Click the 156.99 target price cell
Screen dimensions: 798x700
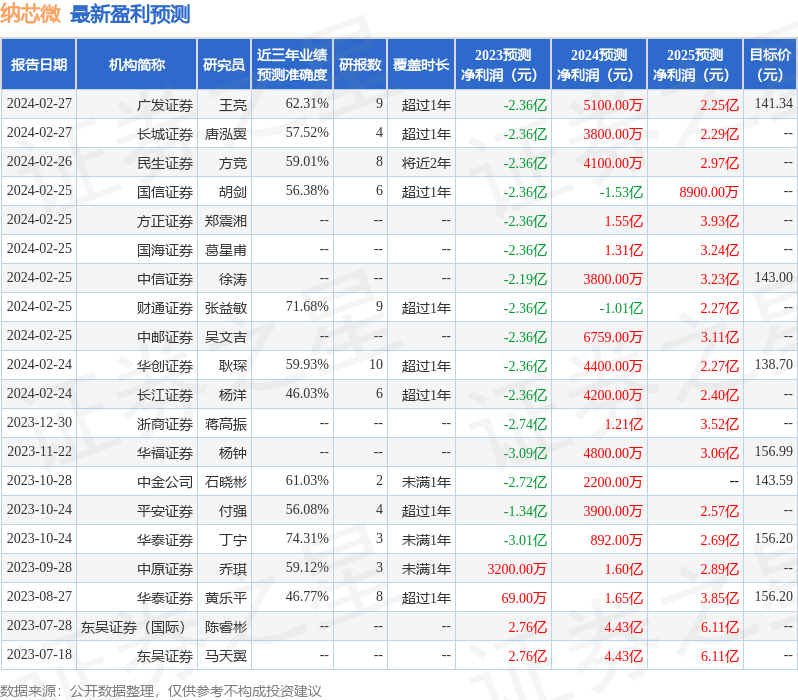pyautogui.click(x=773, y=453)
